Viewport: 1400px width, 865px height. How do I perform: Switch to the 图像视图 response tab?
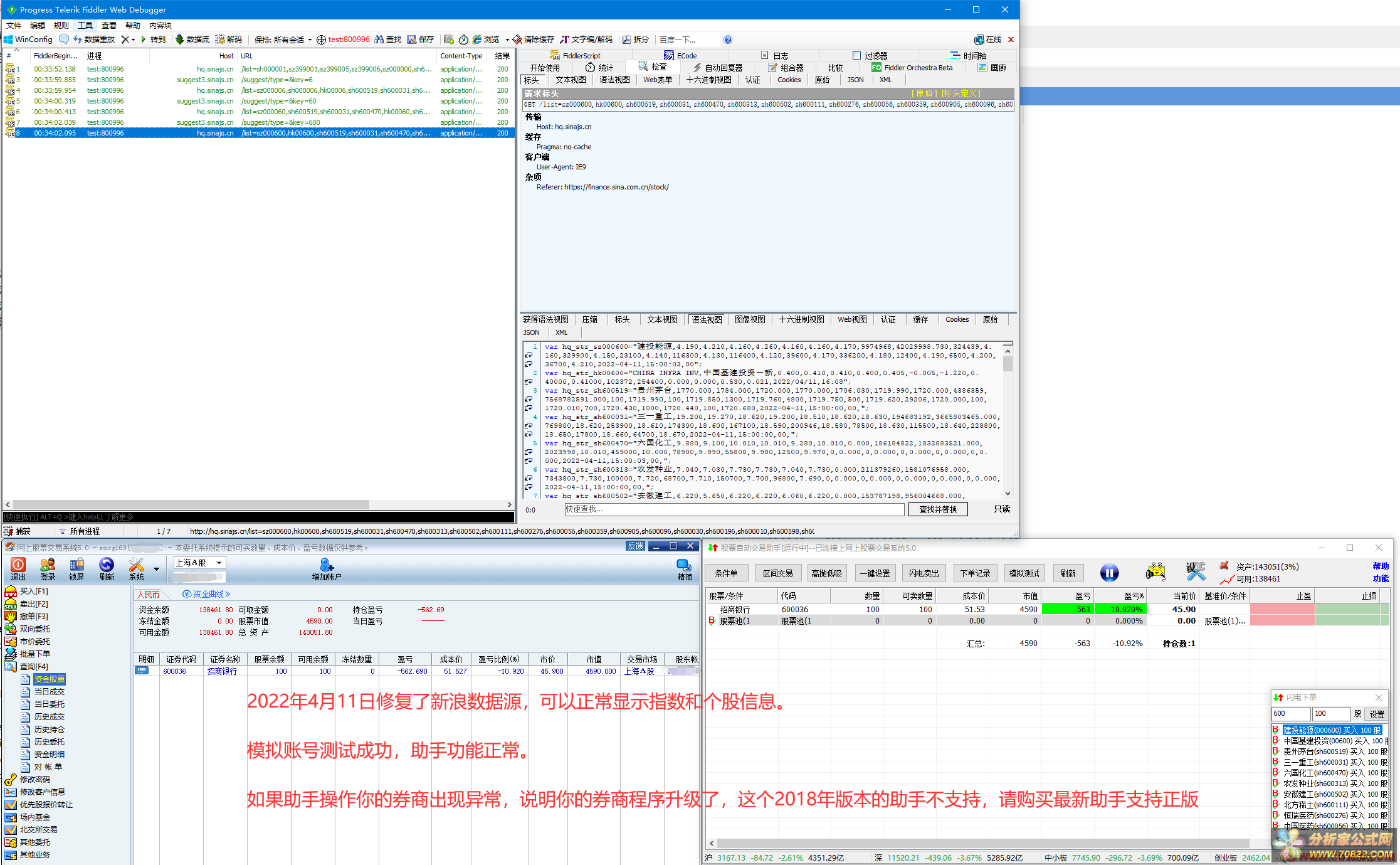coord(750,319)
